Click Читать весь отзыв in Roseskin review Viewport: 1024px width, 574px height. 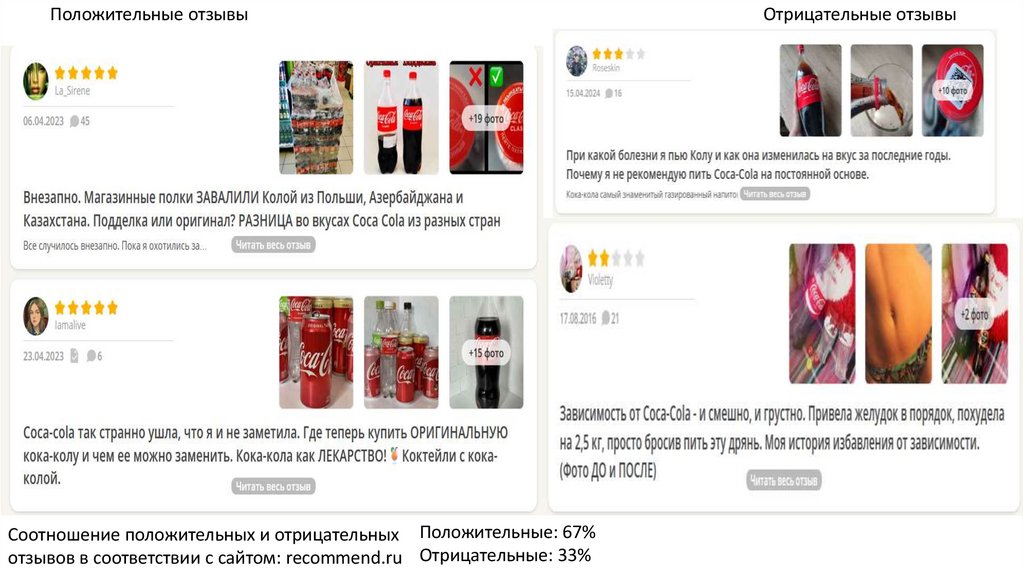[775, 194]
